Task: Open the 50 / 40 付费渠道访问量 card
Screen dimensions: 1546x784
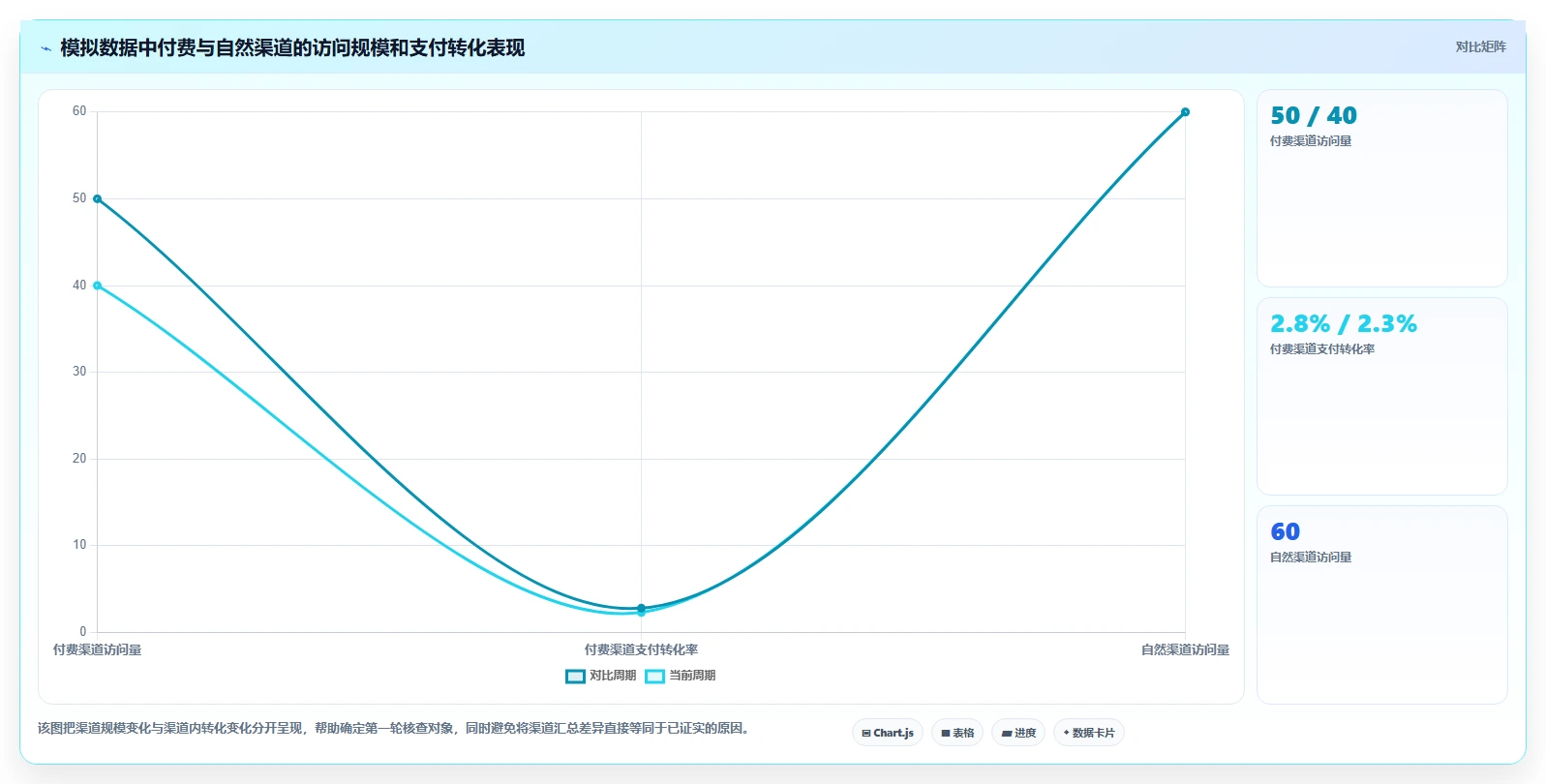Action: point(1381,188)
